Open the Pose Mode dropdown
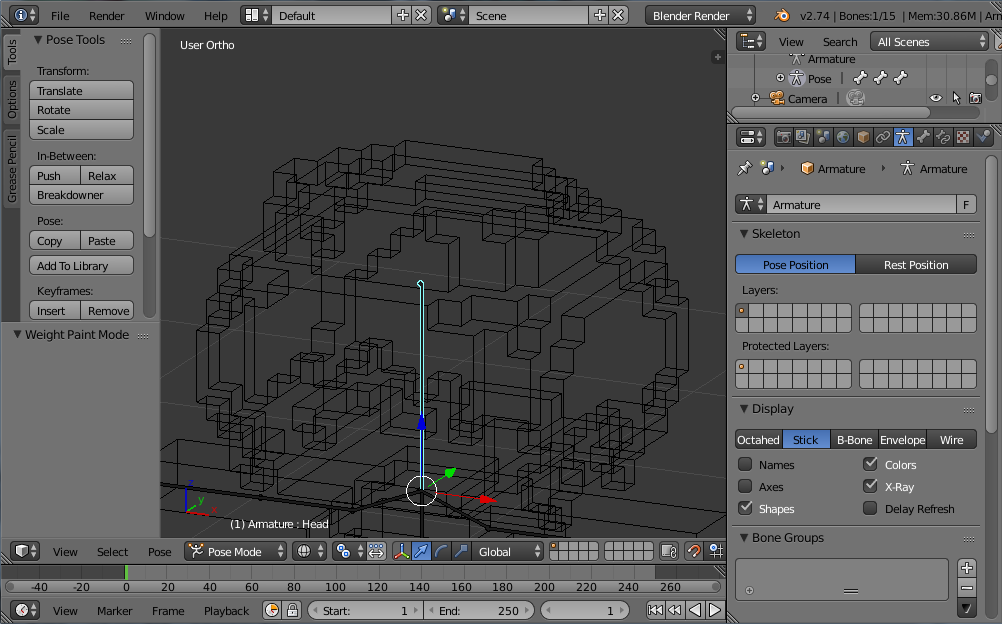1002x624 pixels. [236, 551]
